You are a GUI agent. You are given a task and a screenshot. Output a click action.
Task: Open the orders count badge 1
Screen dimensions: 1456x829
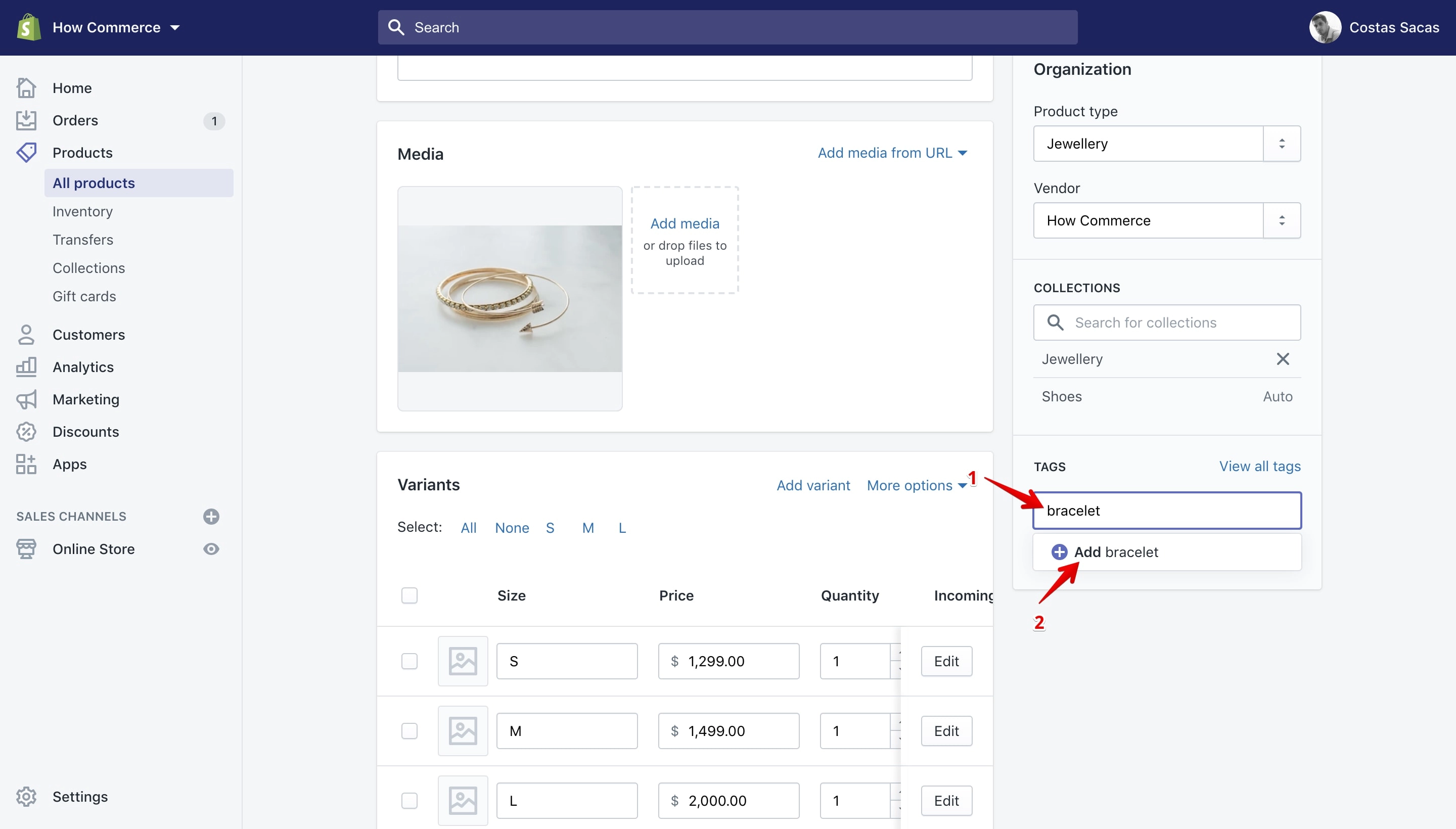[x=214, y=121]
